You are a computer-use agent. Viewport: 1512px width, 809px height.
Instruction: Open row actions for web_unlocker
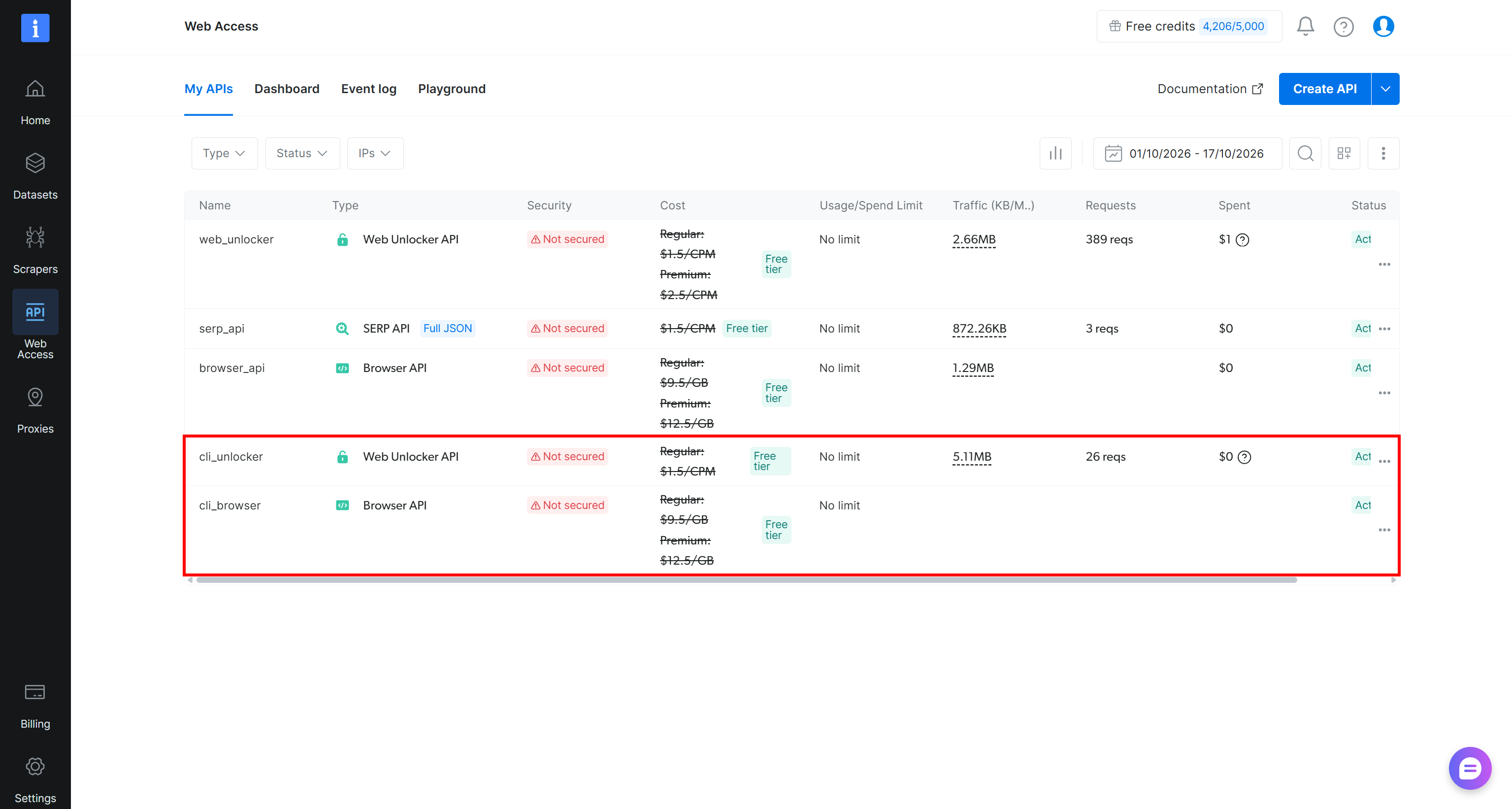(1384, 264)
